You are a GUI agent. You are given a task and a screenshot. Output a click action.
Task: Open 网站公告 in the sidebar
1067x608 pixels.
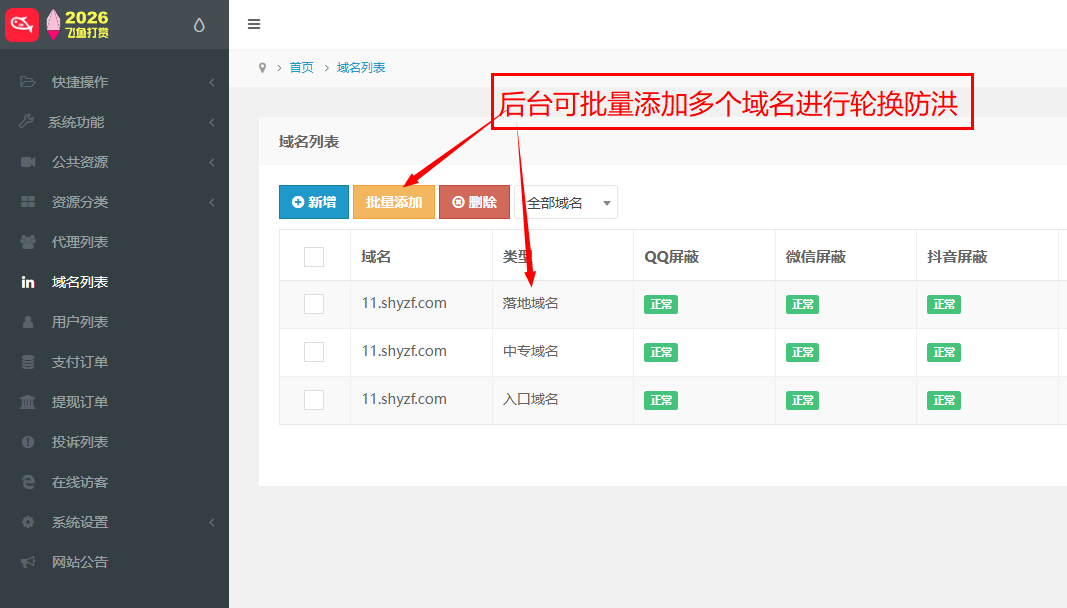(80, 562)
